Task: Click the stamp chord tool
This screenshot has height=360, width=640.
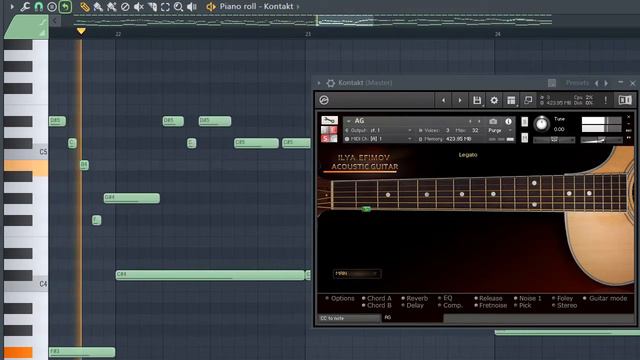Action: 52,7
